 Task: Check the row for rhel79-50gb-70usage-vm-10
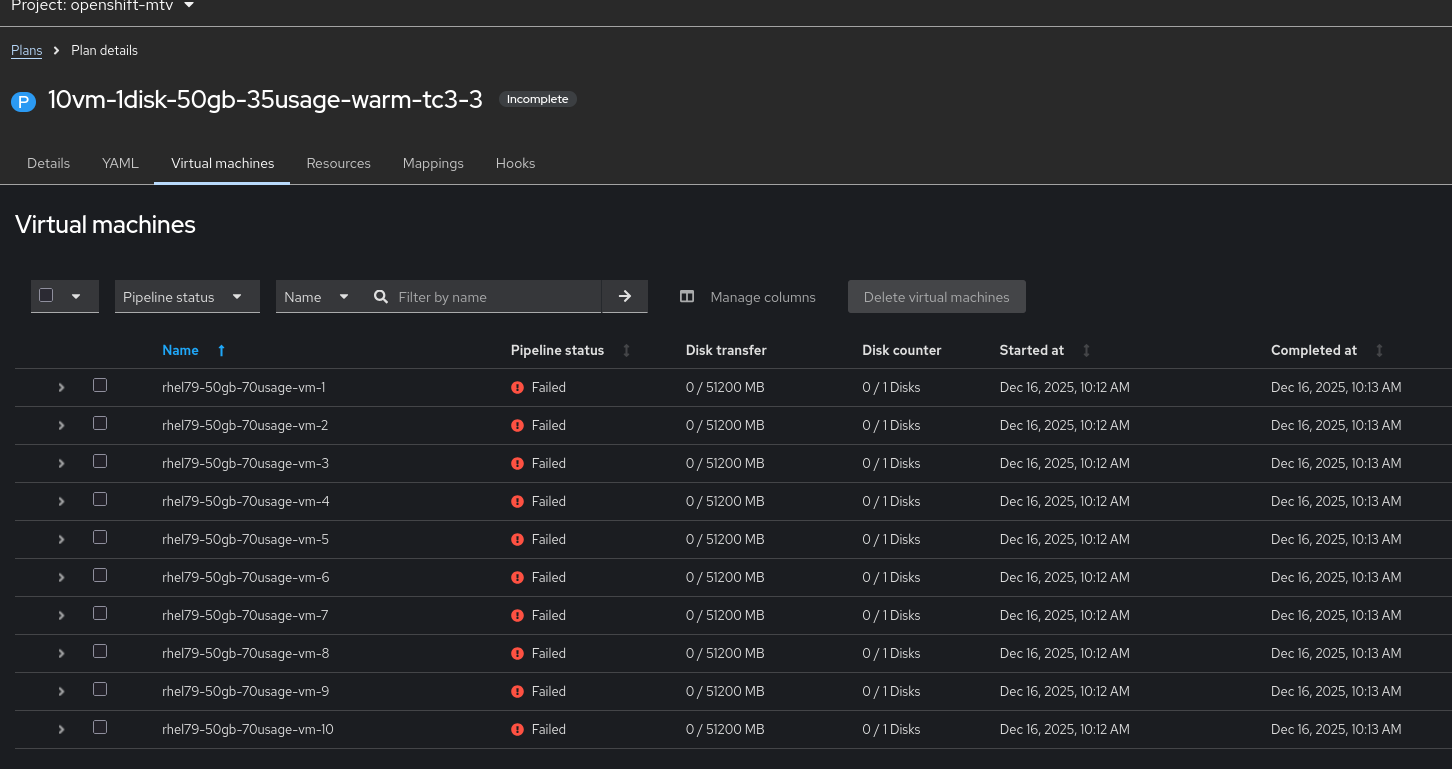pos(100,728)
